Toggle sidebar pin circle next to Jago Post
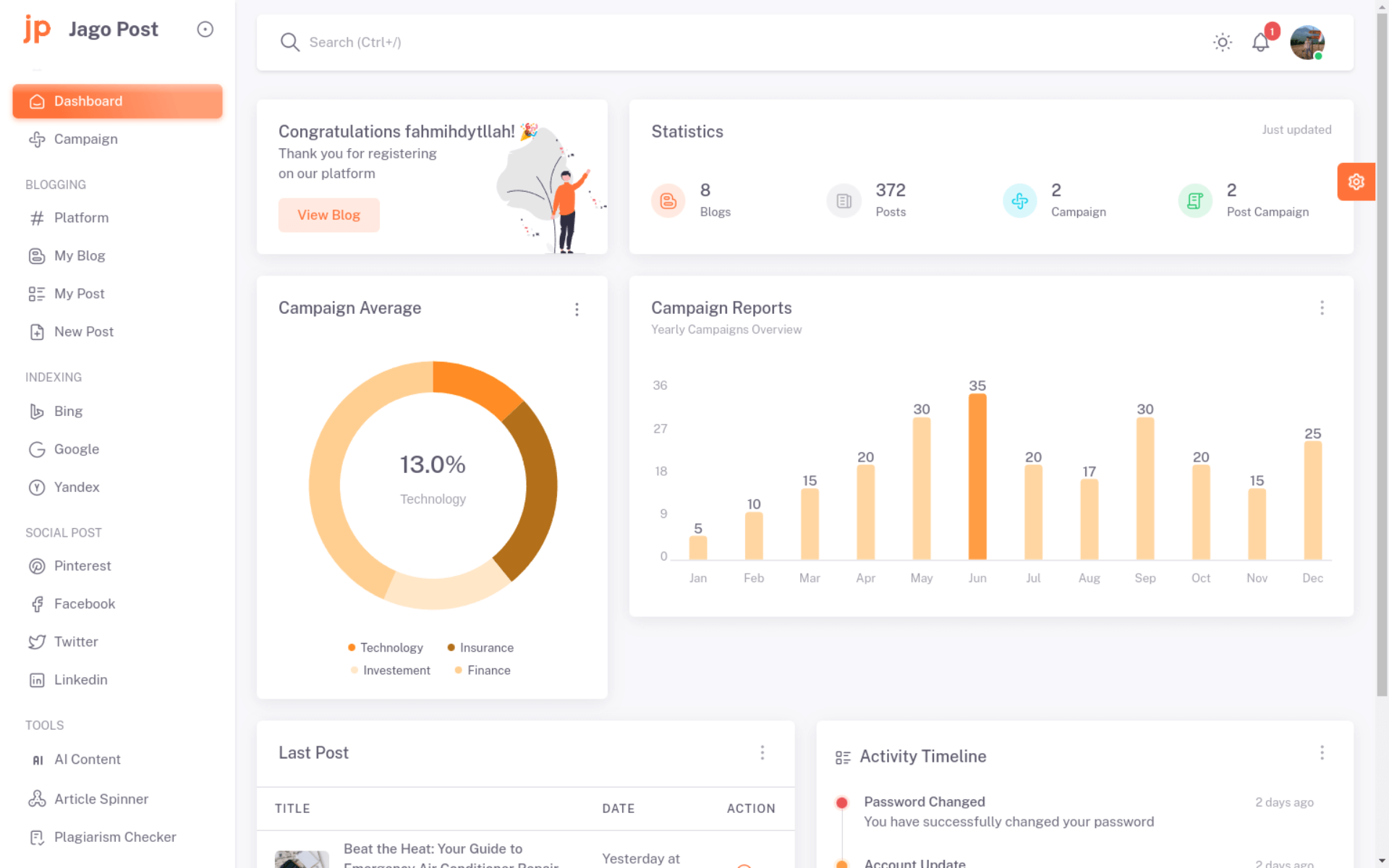The height and width of the screenshot is (868, 1389). click(205, 29)
